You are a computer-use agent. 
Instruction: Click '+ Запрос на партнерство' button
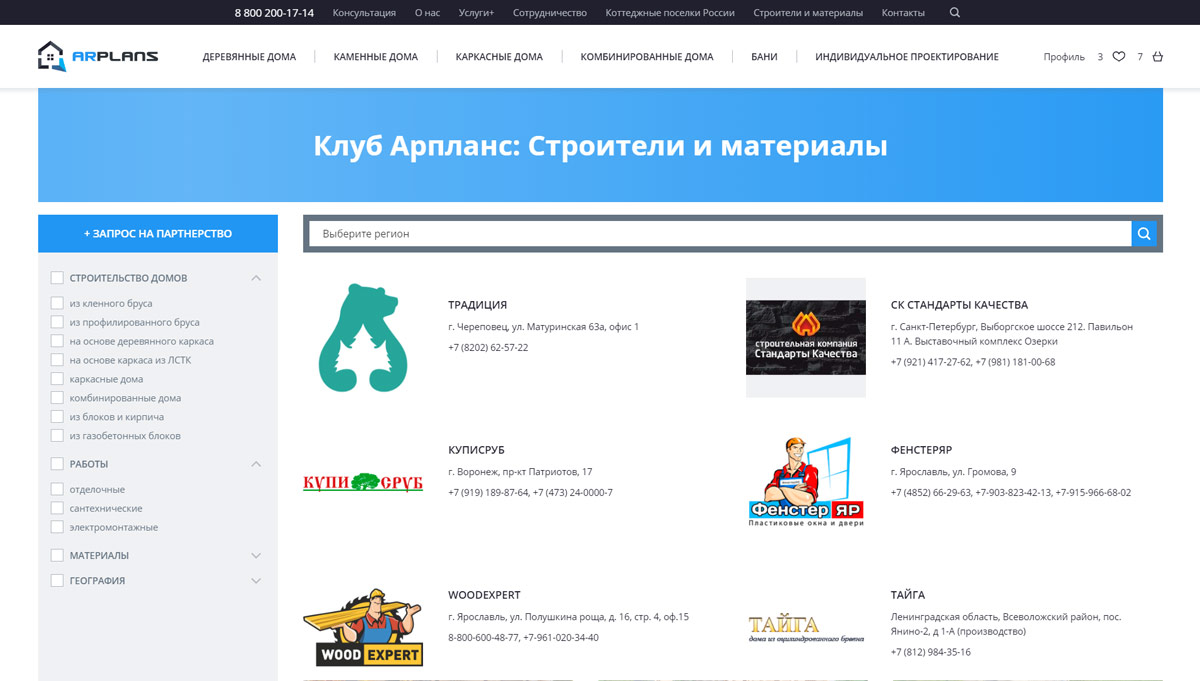pos(158,234)
